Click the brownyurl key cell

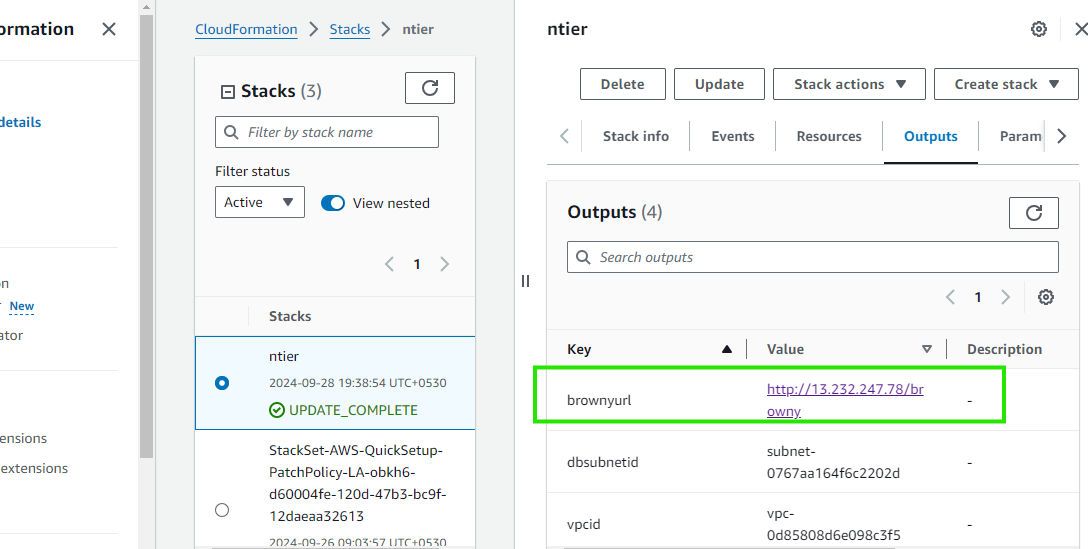600,400
